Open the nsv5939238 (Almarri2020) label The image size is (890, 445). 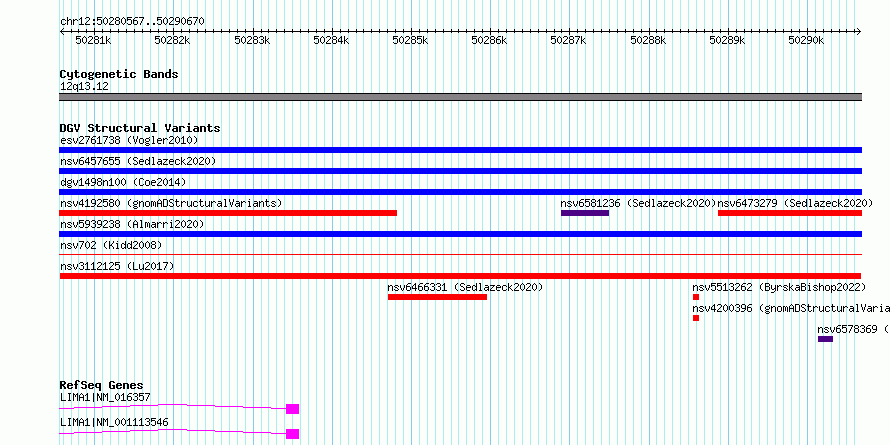(132, 224)
